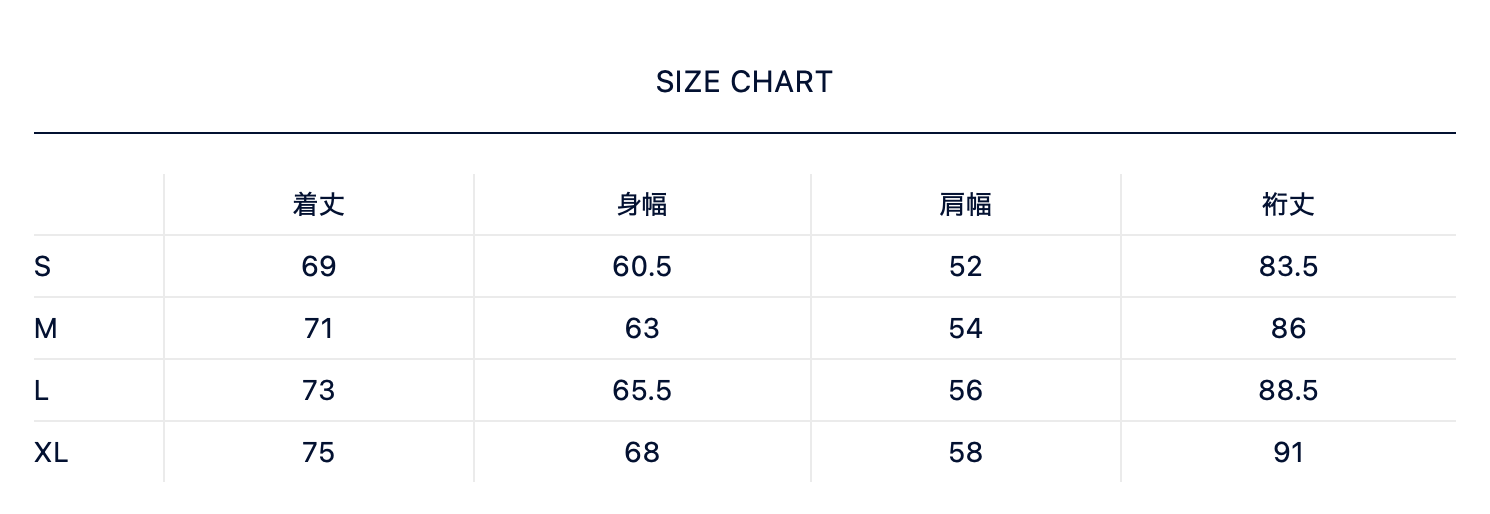Select the 身幅 column header
Image resolution: width=1490 pixels, height=514 pixels.
pyautogui.click(x=641, y=205)
